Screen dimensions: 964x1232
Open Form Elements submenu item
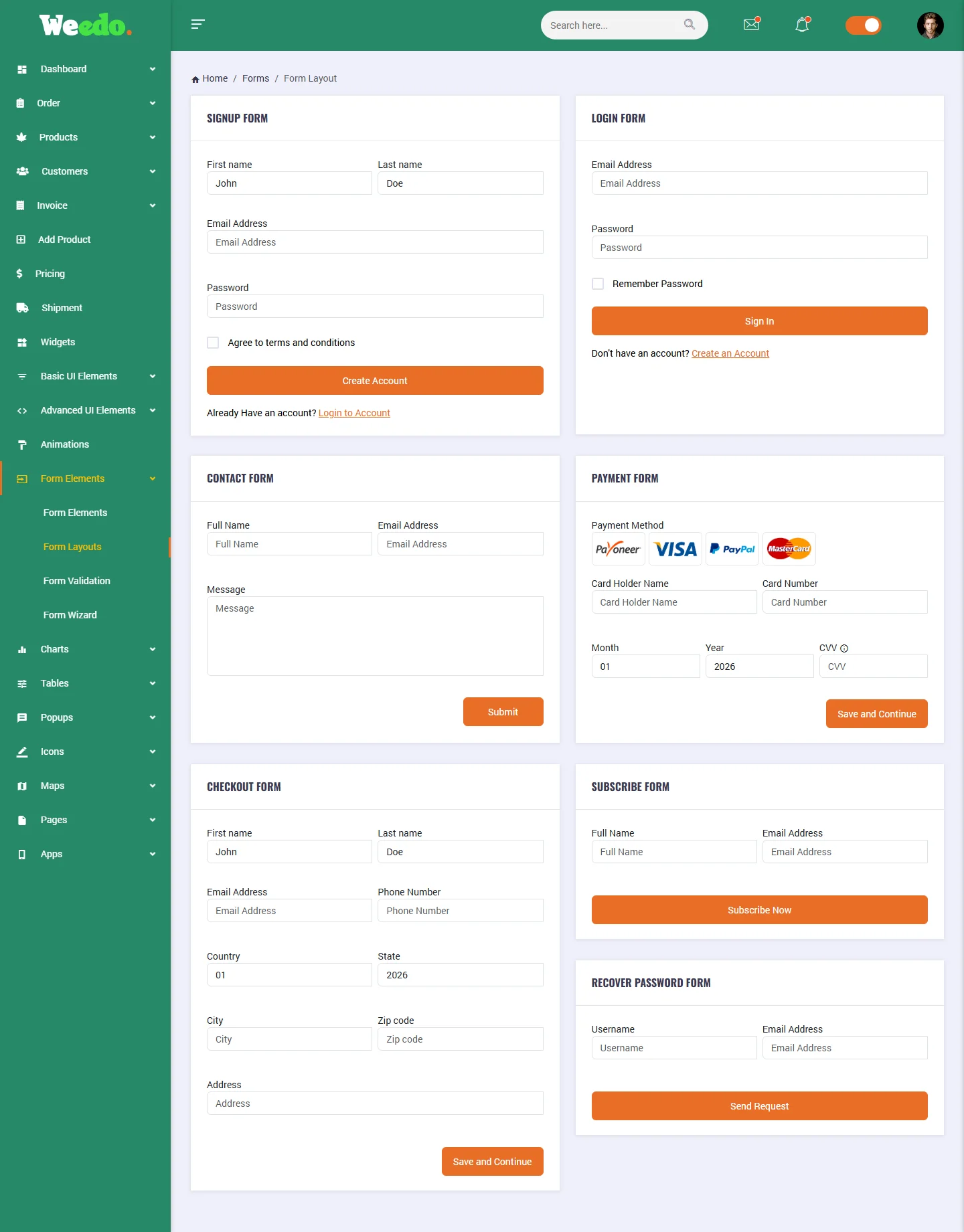[x=75, y=513]
